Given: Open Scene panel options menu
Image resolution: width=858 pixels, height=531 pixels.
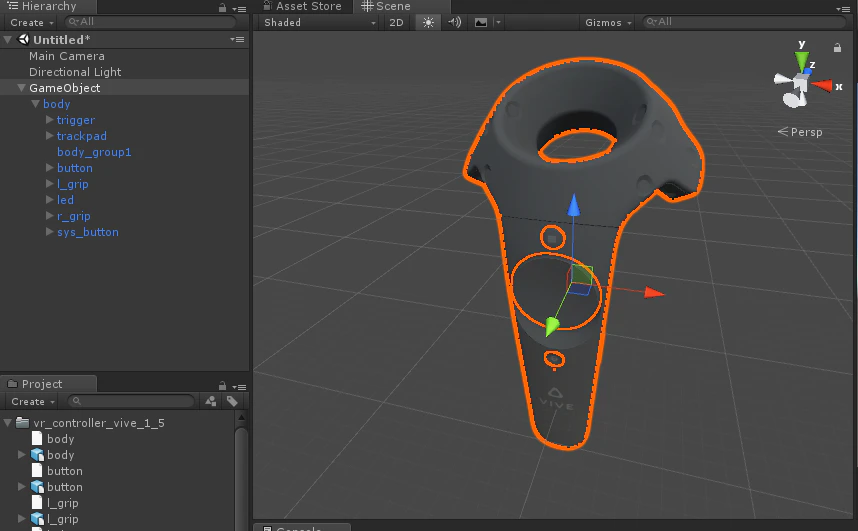Looking at the screenshot, I should (x=843, y=9).
